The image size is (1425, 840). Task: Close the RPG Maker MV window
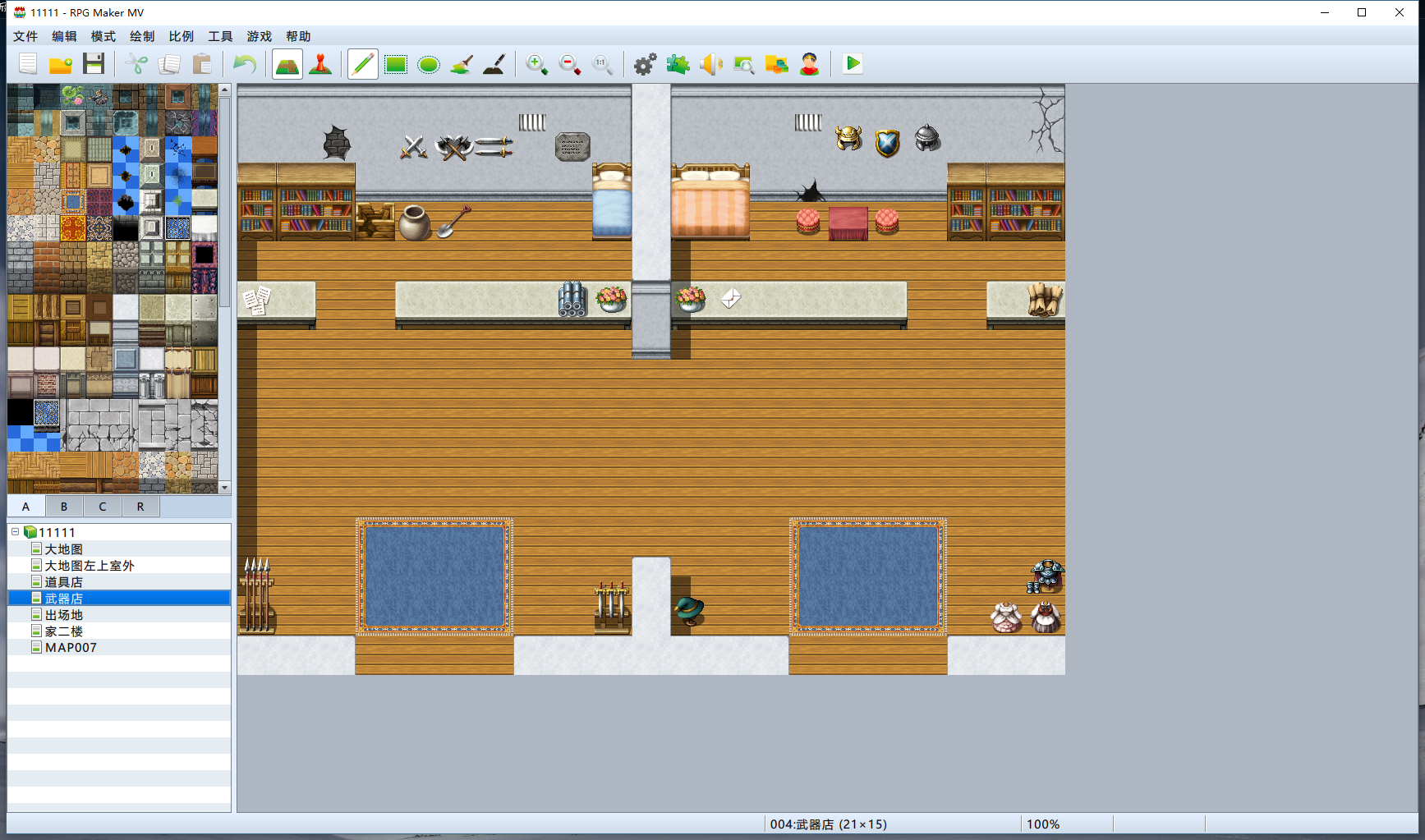[x=1400, y=12]
